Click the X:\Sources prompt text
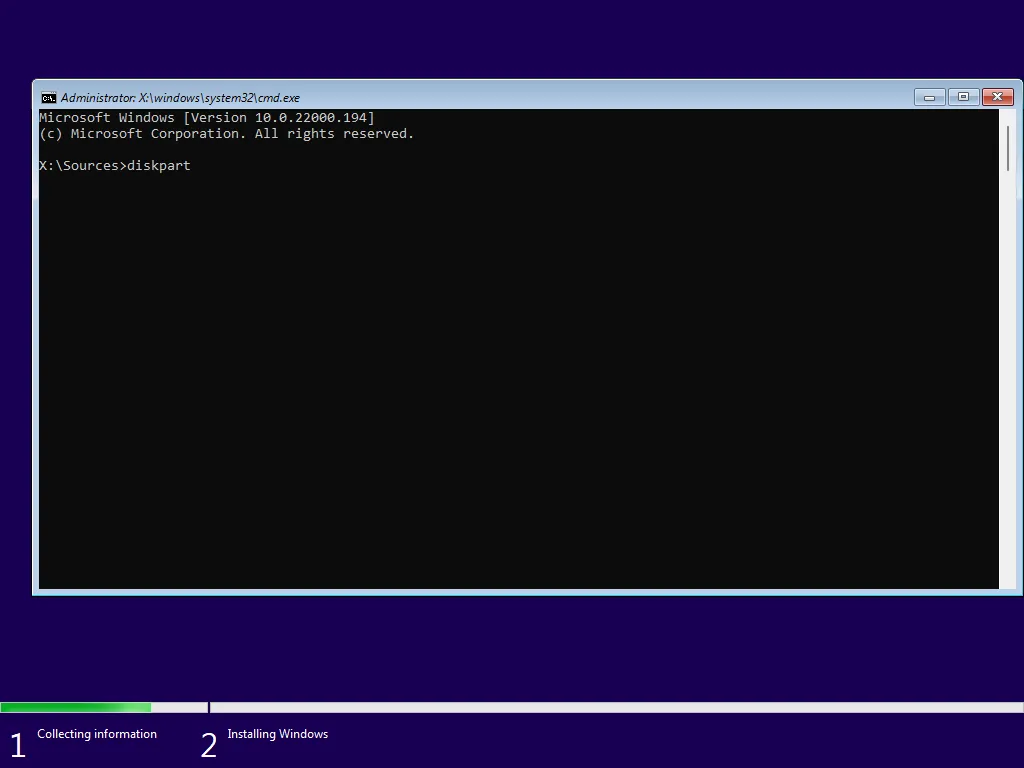Viewport: 1024px width, 768px height. [83, 166]
